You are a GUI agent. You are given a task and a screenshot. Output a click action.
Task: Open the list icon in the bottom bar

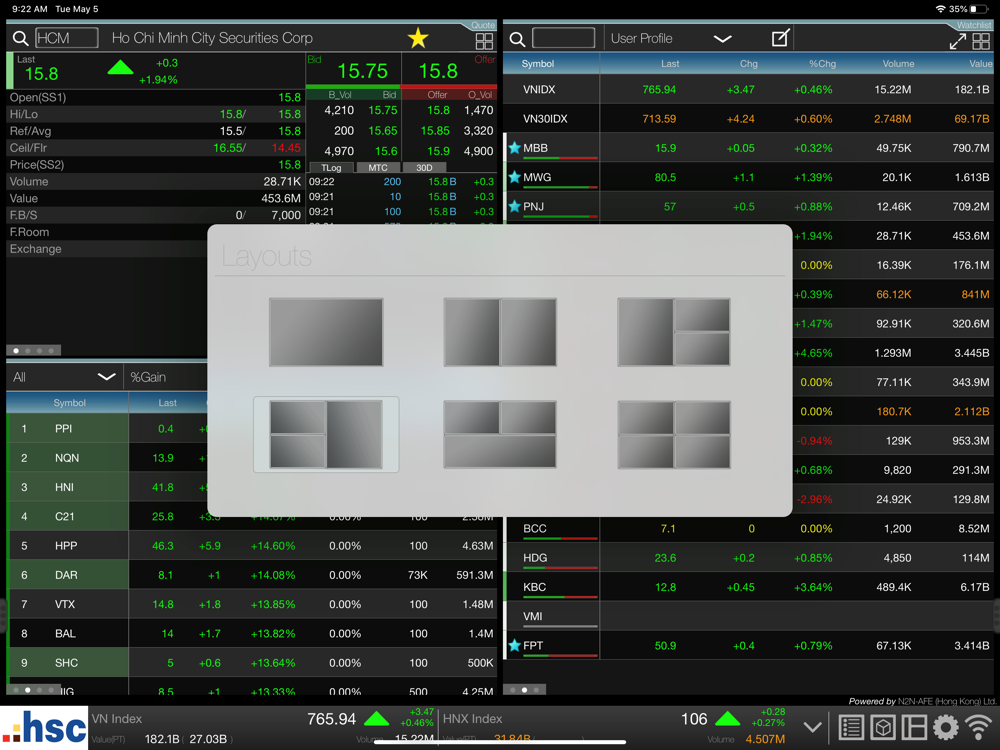point(851,727)
